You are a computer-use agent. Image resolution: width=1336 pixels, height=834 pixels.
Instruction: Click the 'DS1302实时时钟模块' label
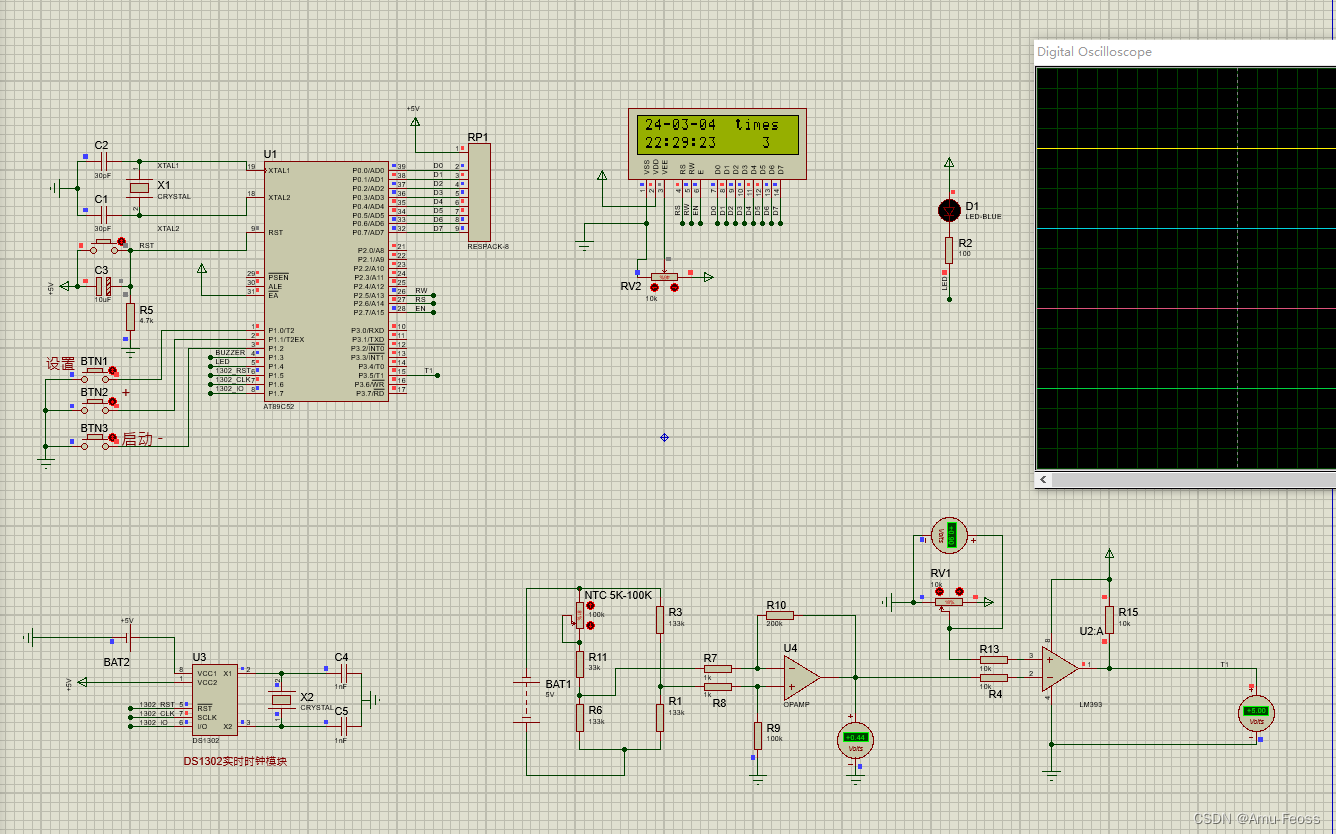pyautogui.click(x=235, y=761)
